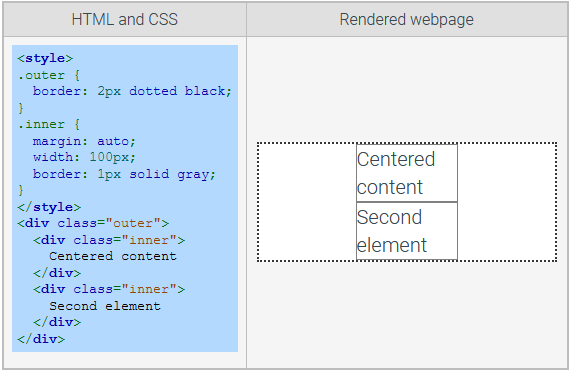
Task: Click the final closing </div> tag
Action: (41, 339)
